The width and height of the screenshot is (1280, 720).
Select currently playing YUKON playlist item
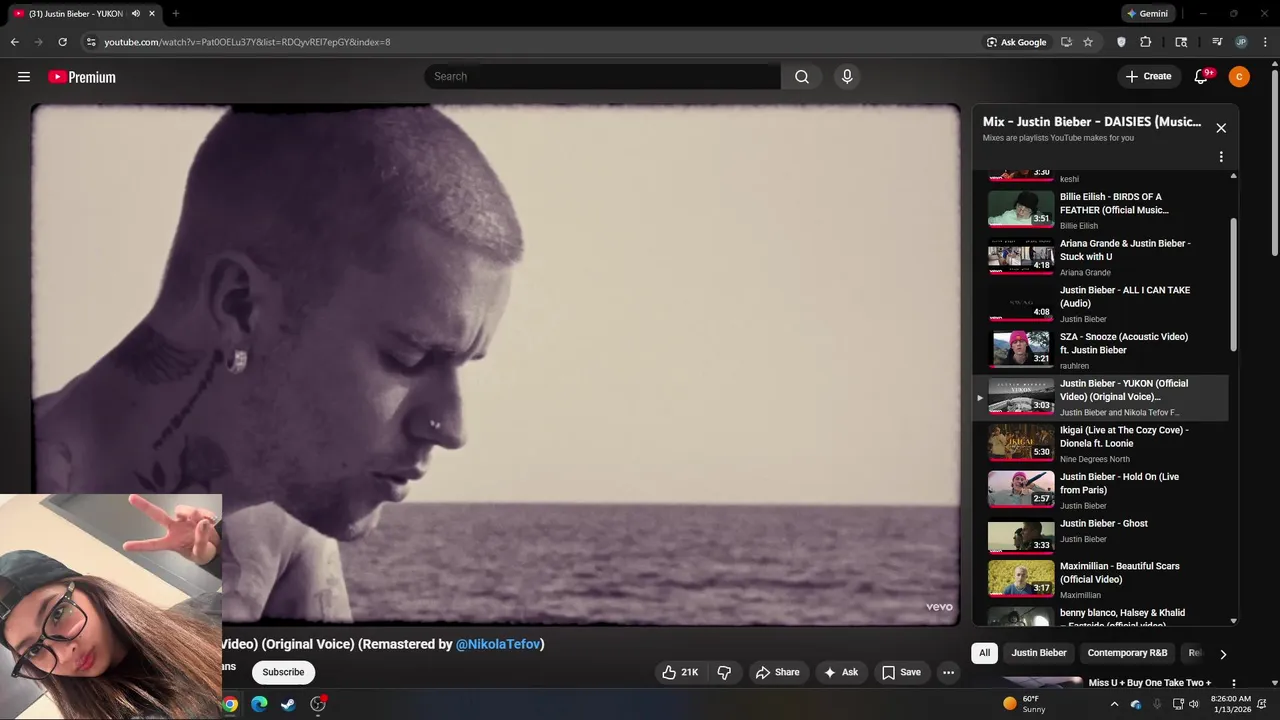point(1100,397)
